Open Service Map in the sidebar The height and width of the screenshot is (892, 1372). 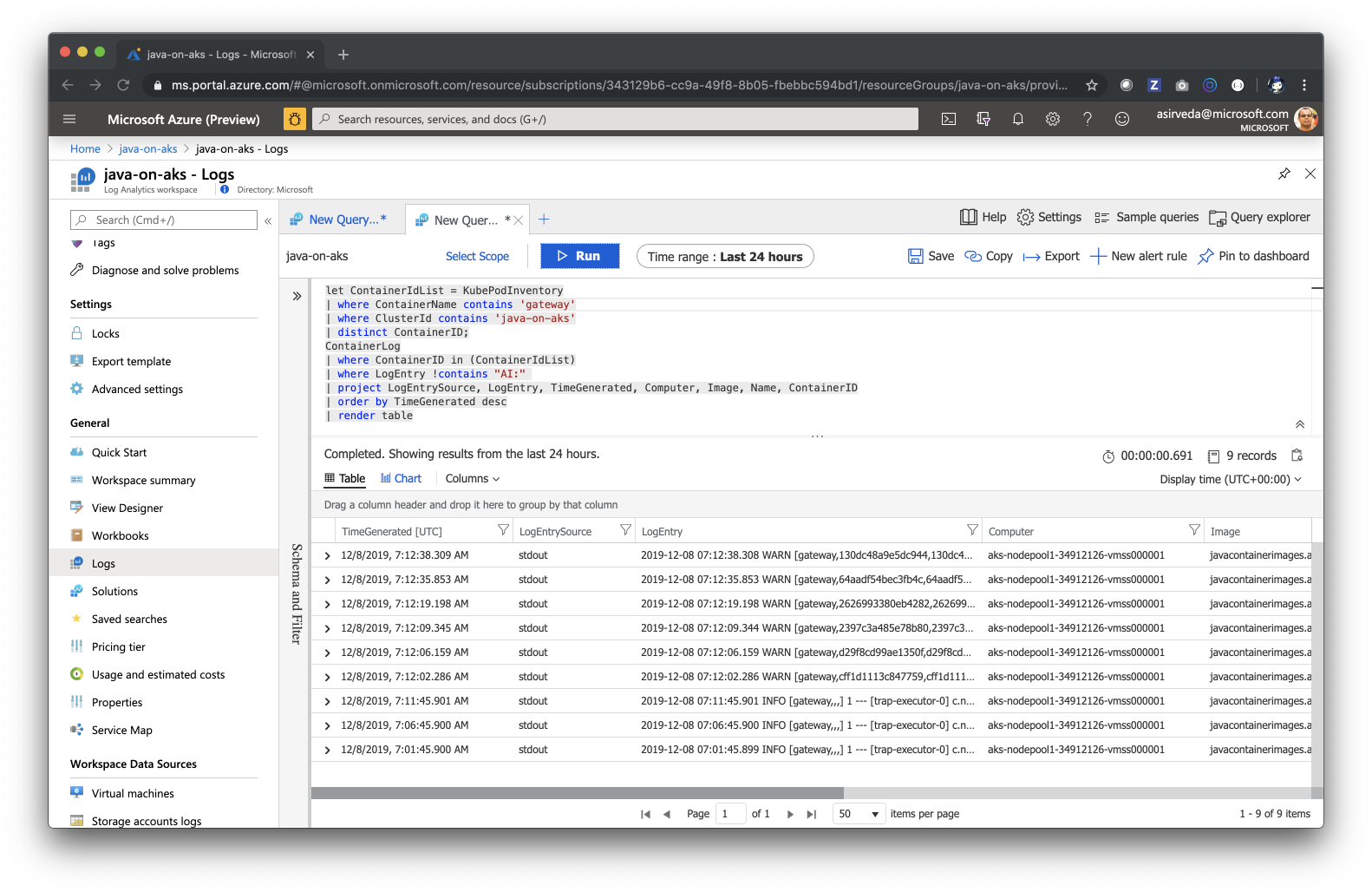121,730
